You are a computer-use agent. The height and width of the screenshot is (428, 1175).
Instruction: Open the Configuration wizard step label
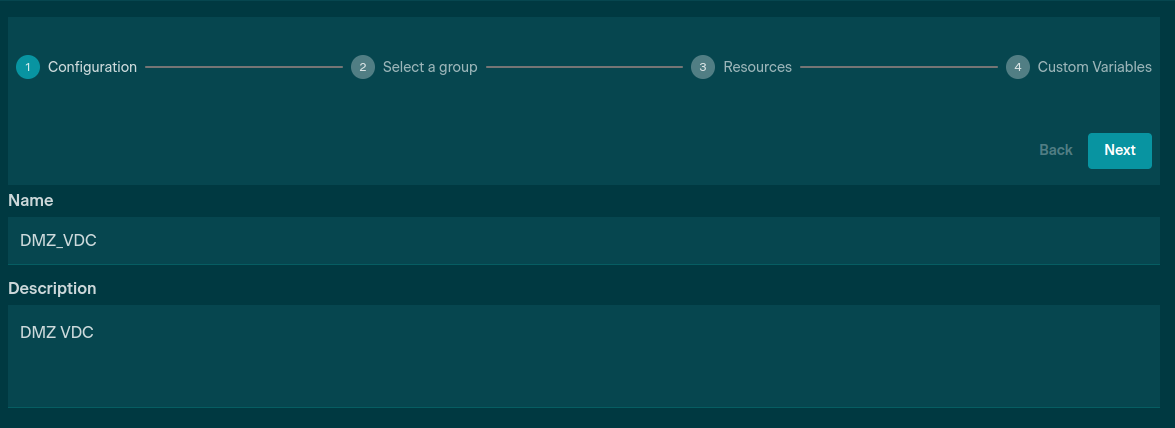click(92, 67)
